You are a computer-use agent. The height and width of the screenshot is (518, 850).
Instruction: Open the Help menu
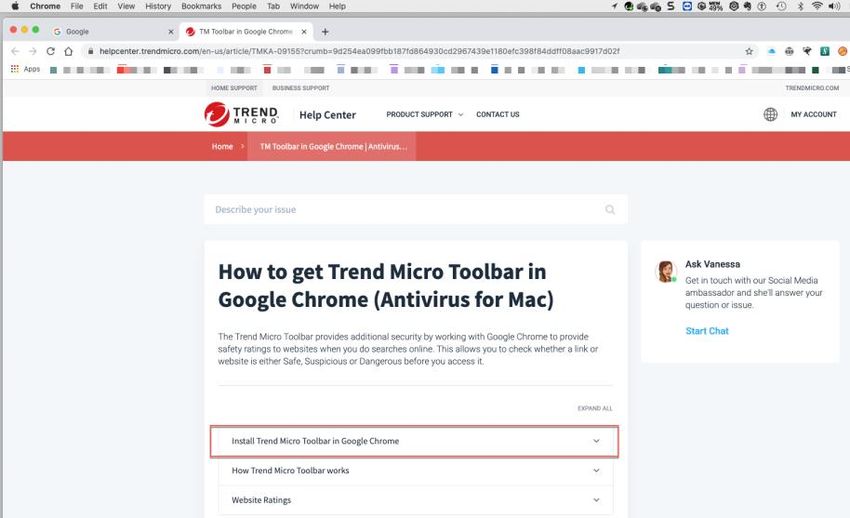[337, 6]
